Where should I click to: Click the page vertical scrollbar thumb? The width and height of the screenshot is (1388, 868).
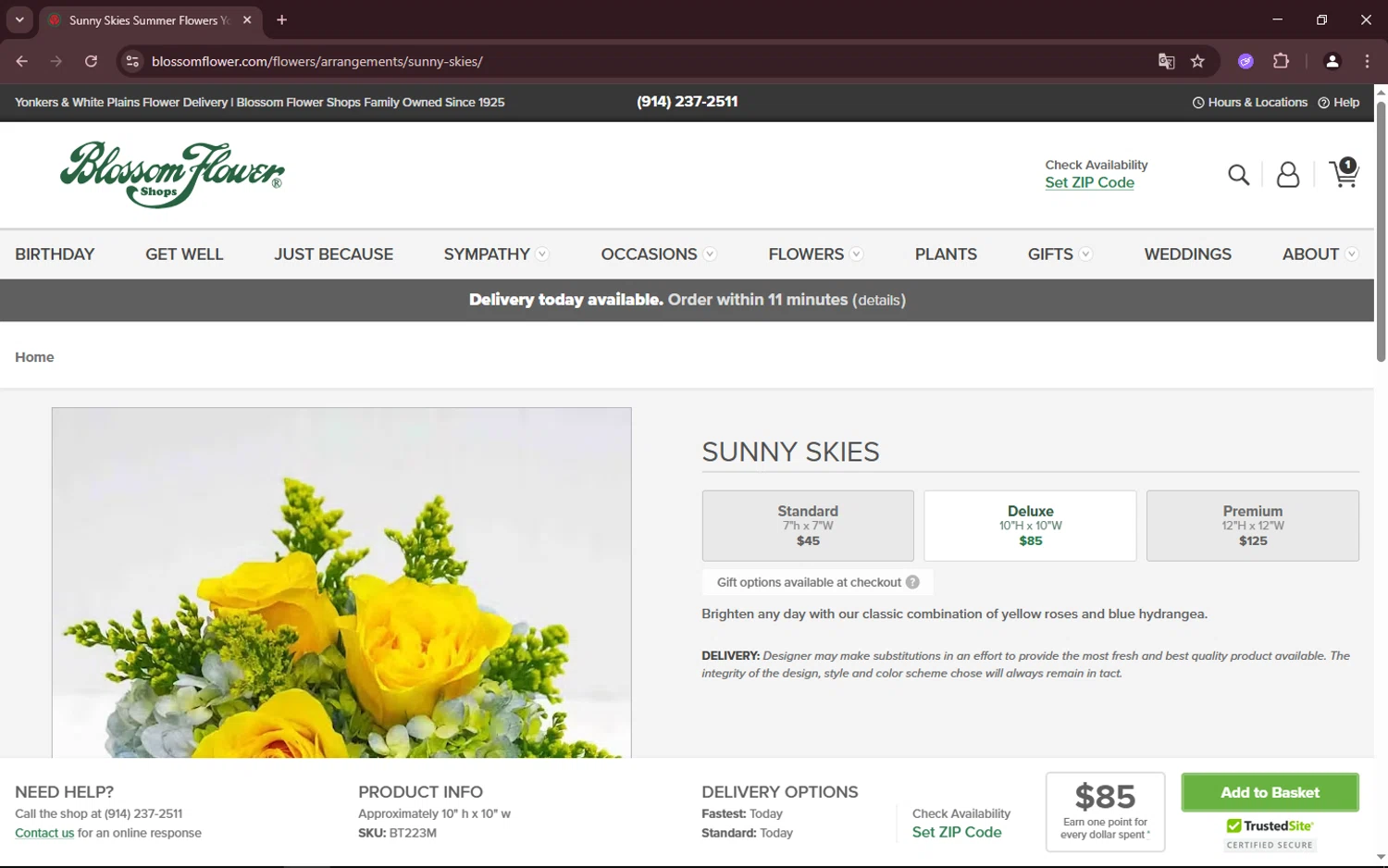[1381, 231]
